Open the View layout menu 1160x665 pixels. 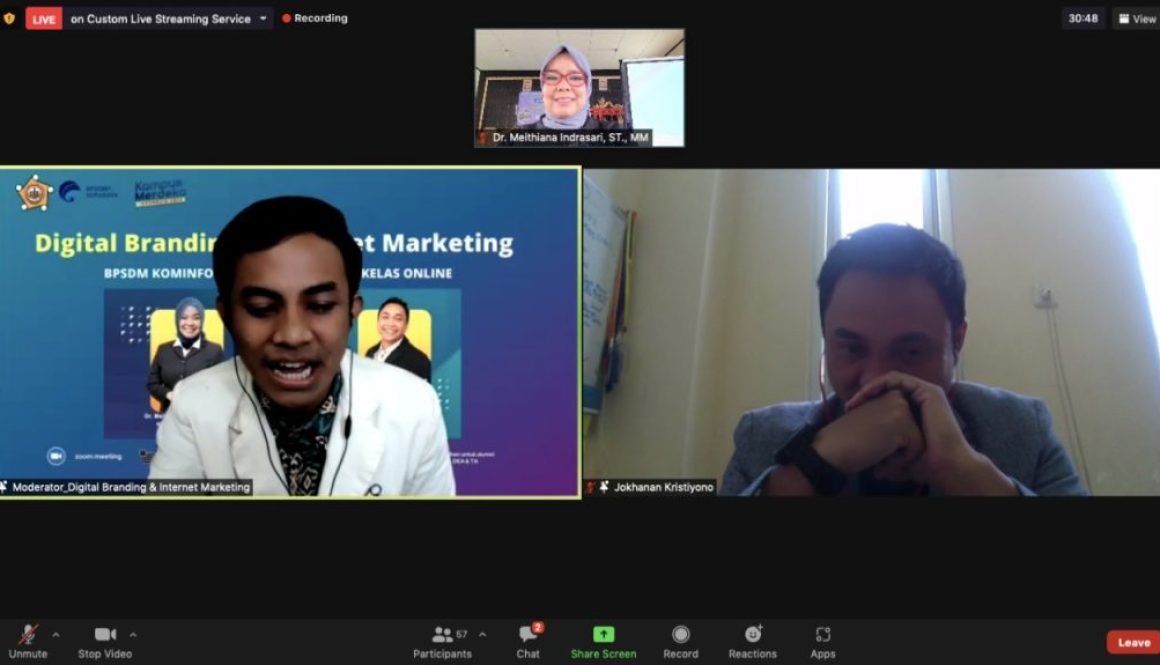point(1136,18)
